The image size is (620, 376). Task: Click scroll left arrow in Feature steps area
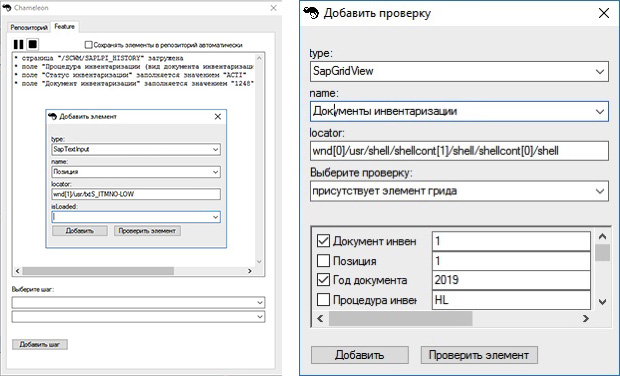pos(17,271)
